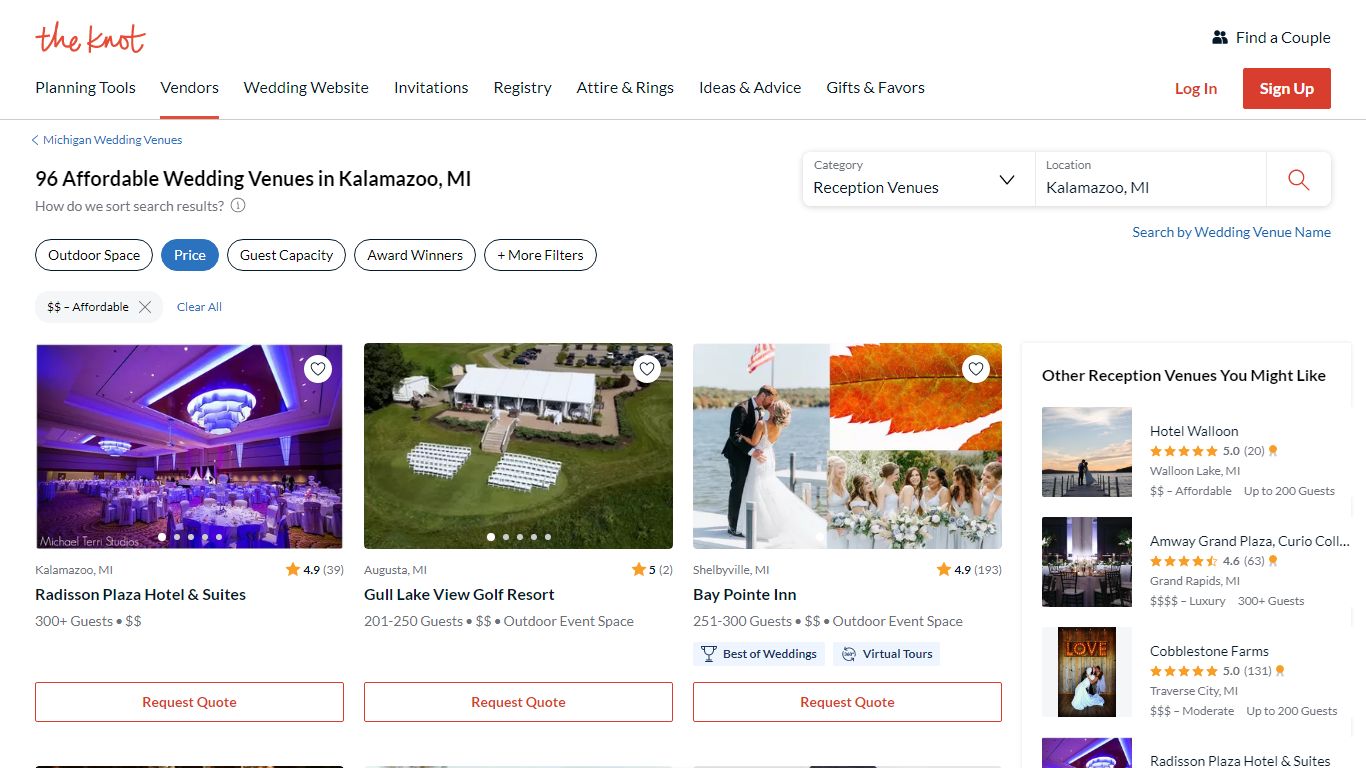
Task: Click Hotel Walloon five-star rating
Action: tap(1184, 451)
